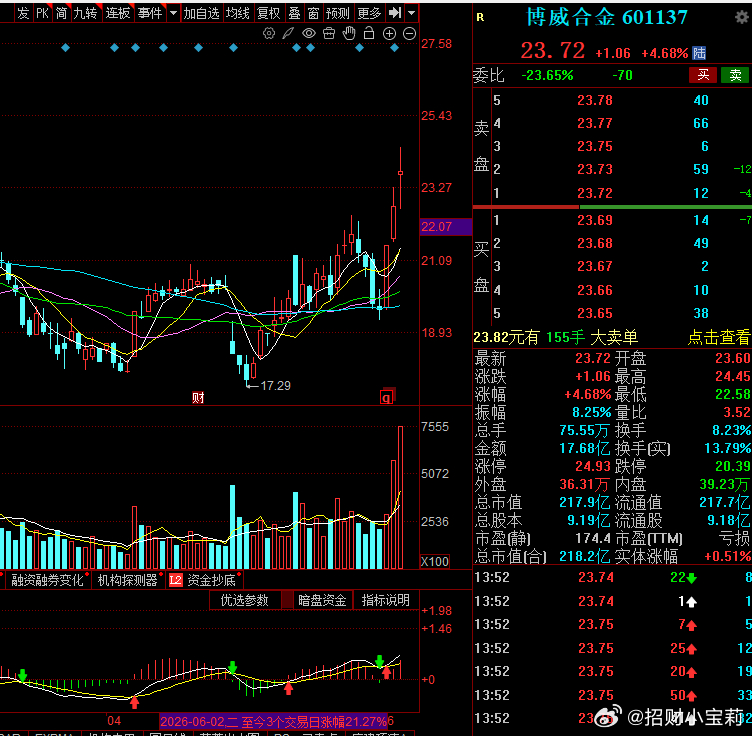Click the red q marker on chart
The height and width of the screenshot is (736, 752).
click(387, 397)
